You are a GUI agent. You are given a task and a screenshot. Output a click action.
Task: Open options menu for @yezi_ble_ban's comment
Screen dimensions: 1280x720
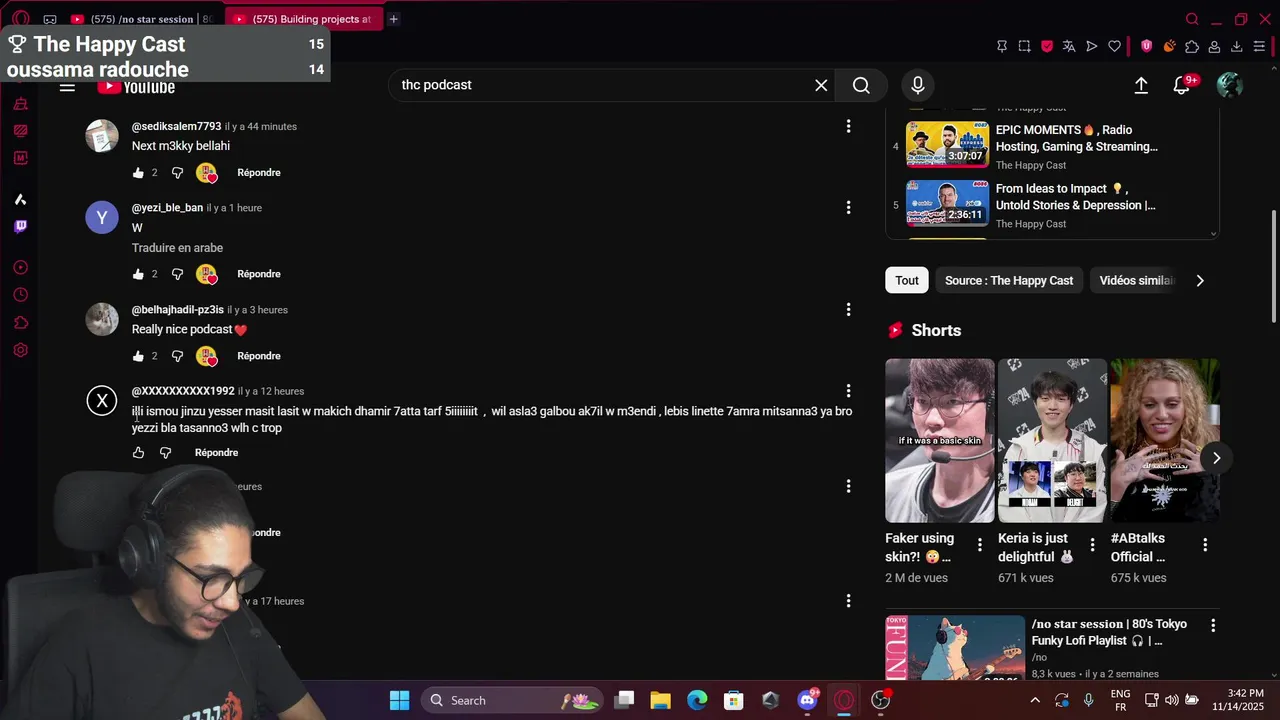coord(848,207)
